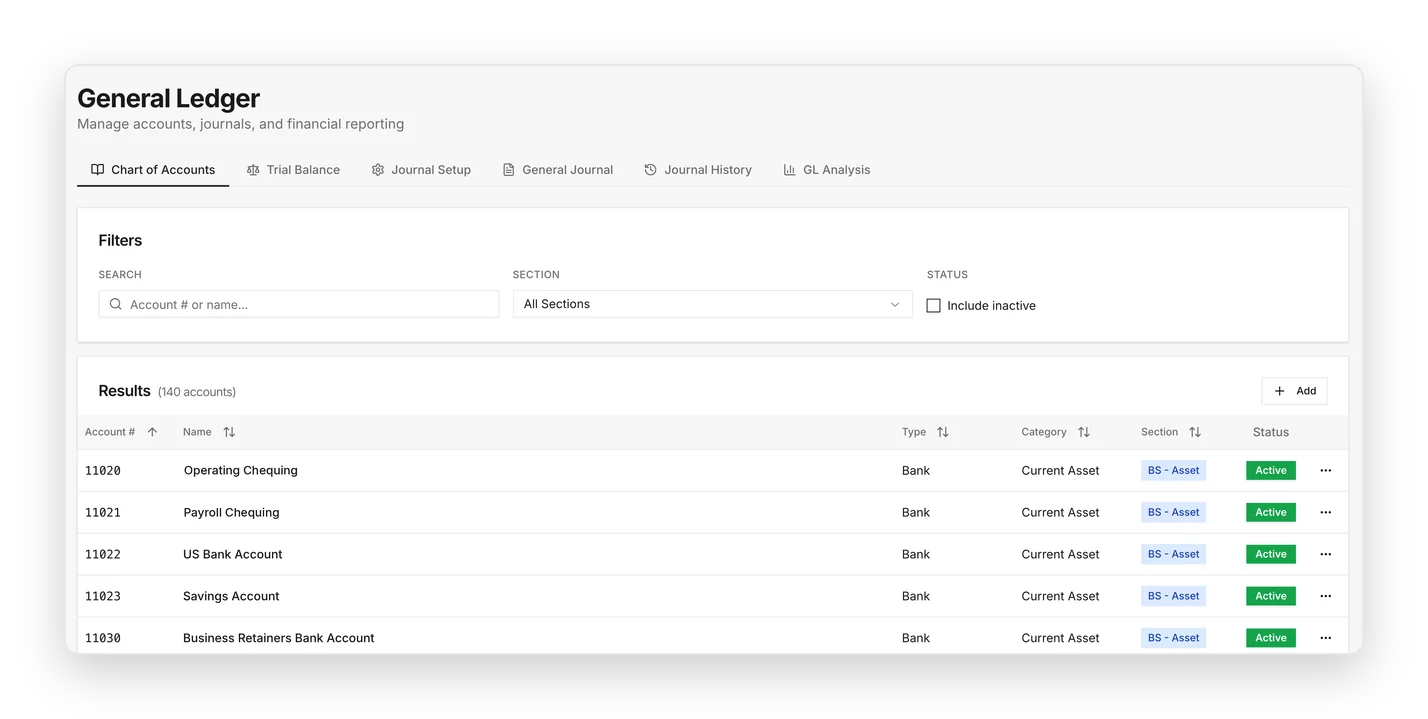Select Business Retainers Bank Account name
1428x719 pixels.
[279, 638]
